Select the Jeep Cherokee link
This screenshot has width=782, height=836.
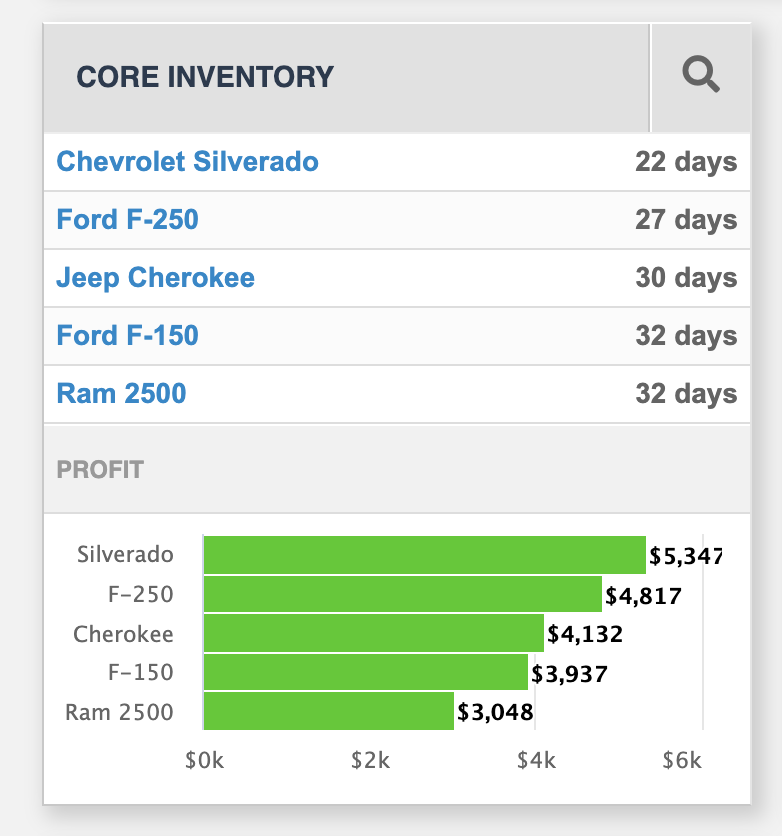[155, 278]
